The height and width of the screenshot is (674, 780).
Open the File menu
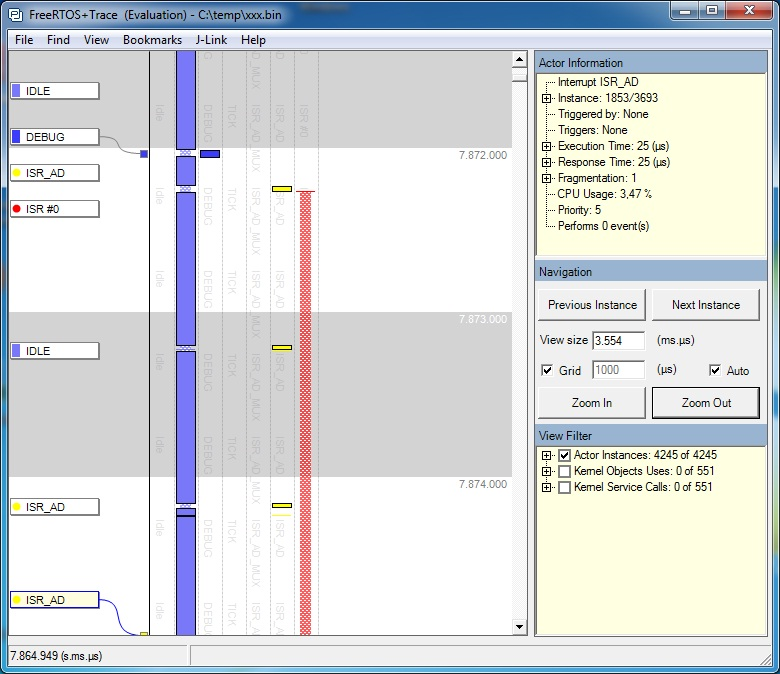24,40
